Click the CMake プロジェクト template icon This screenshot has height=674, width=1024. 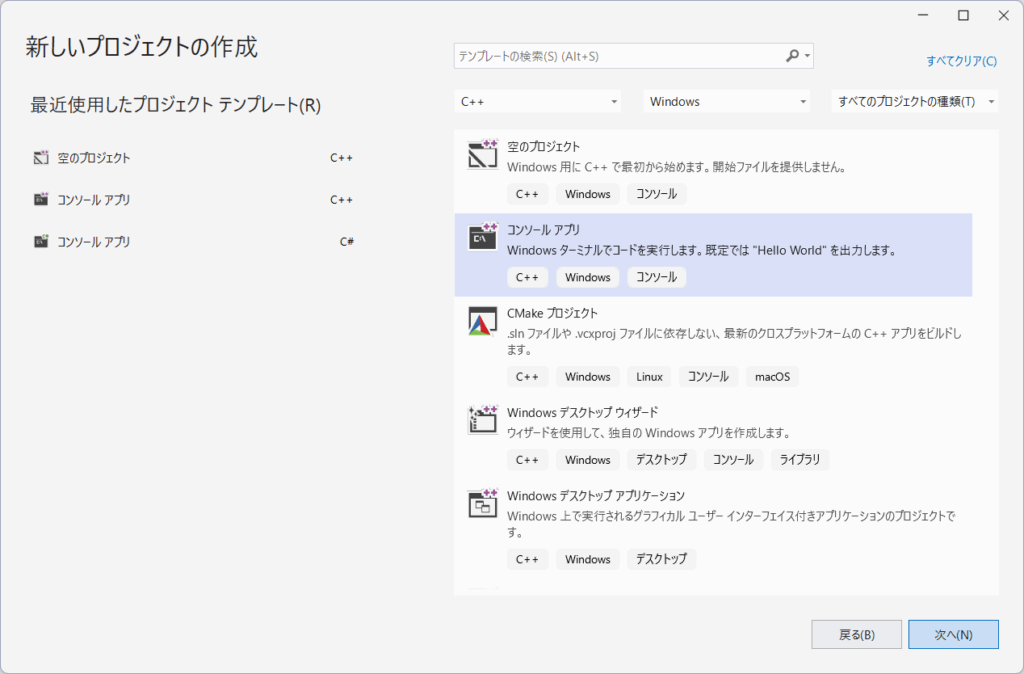click(x=483, y=321)
